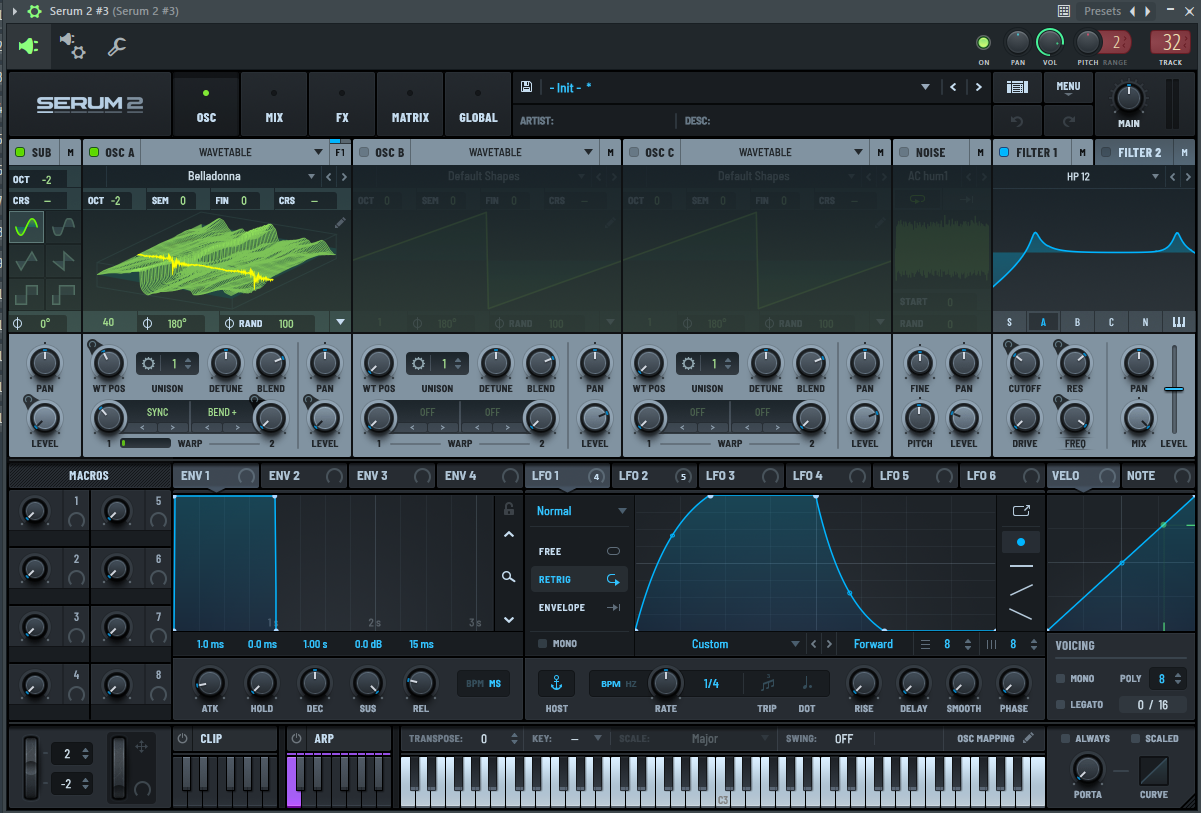The image size is (1201, 813).
Task: Click the PORTA CURVE shape box
Action: click(x=1153, y=770)
